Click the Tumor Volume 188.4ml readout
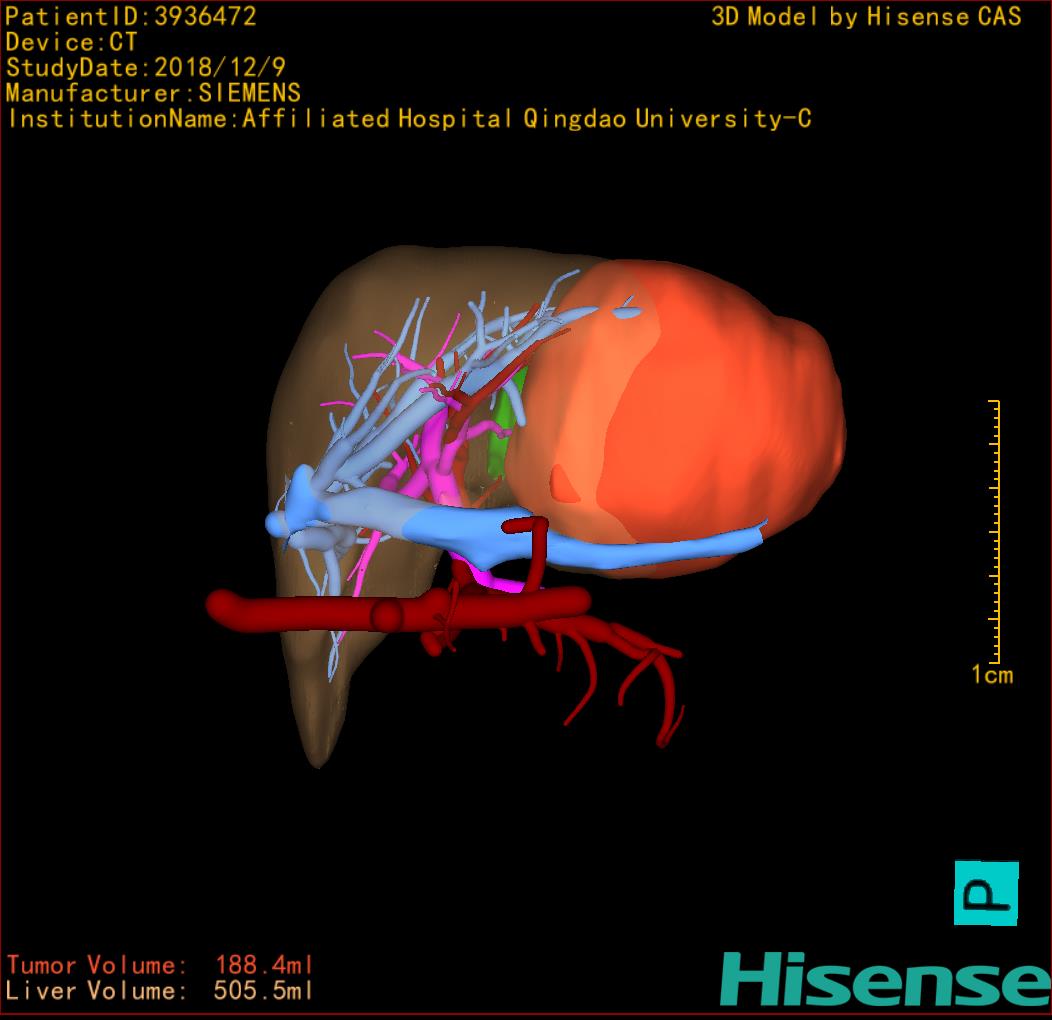The width and height of the screenshot is (1052, 1020). 160,965
